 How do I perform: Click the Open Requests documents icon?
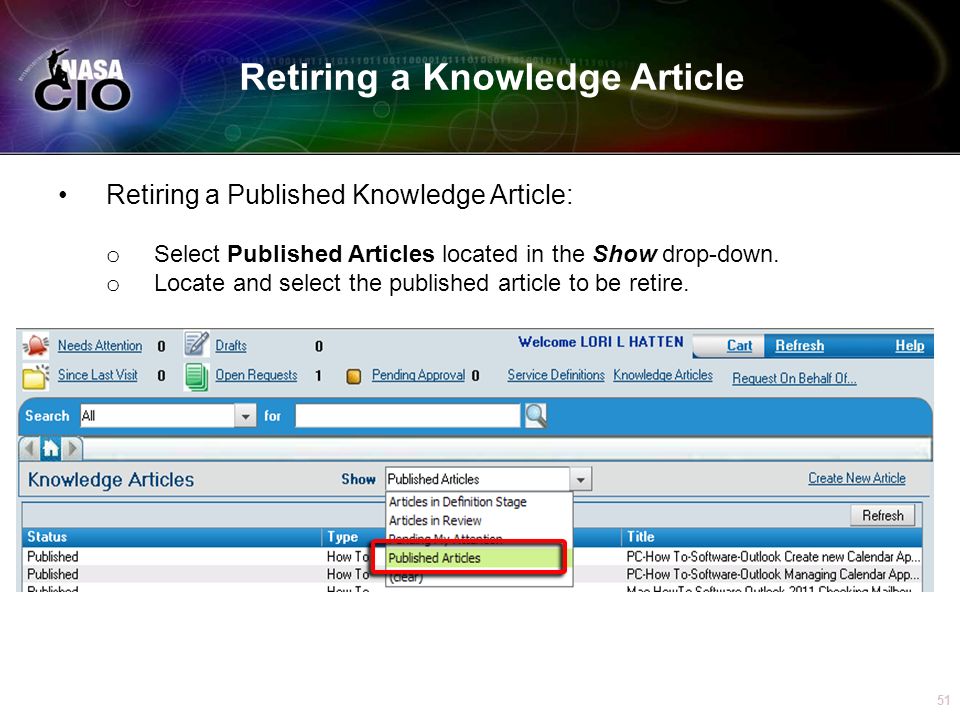click(196, 376)
